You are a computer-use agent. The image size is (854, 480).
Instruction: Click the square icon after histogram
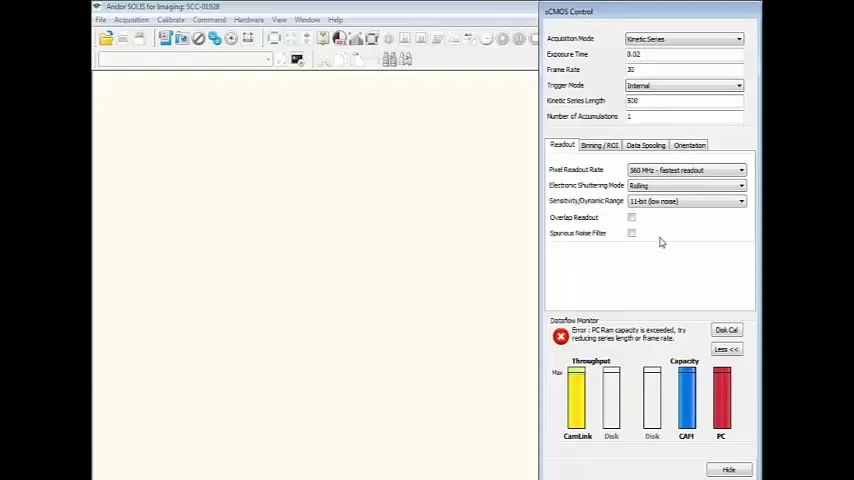(373, 38)
